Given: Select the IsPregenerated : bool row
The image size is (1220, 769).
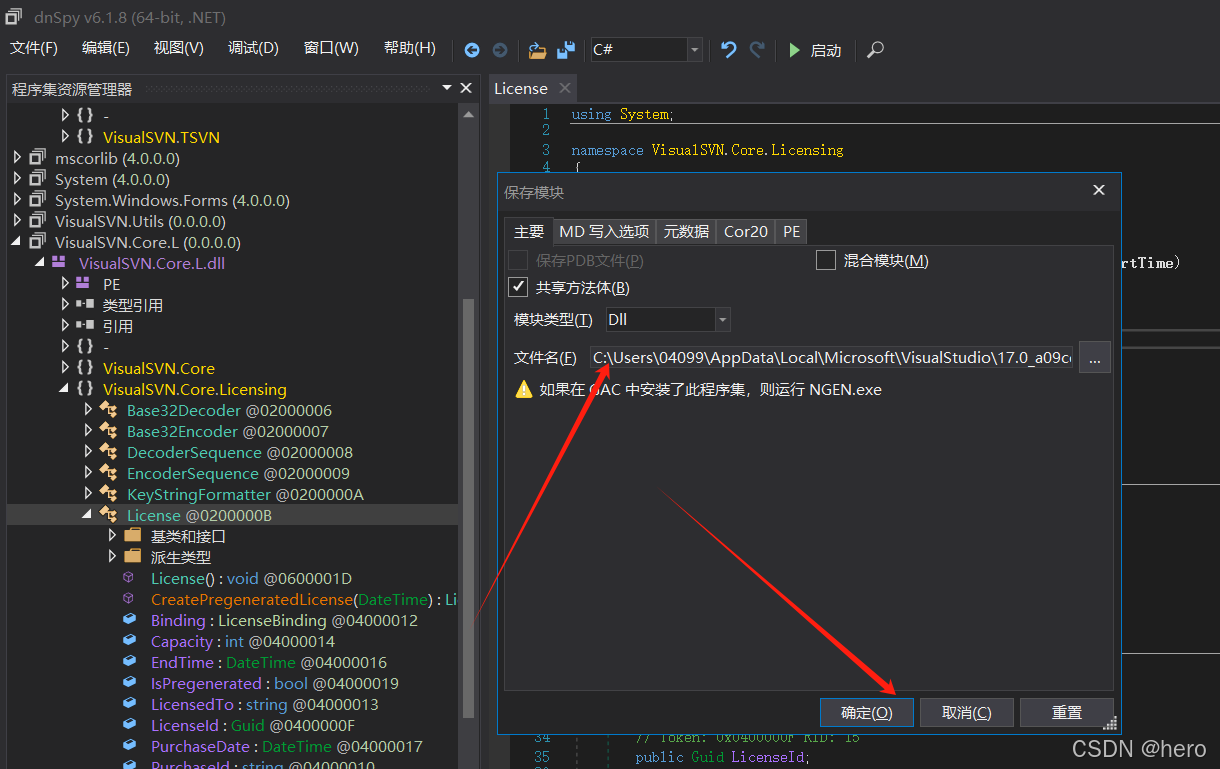Looking at the screenshot, I should 275,683.
